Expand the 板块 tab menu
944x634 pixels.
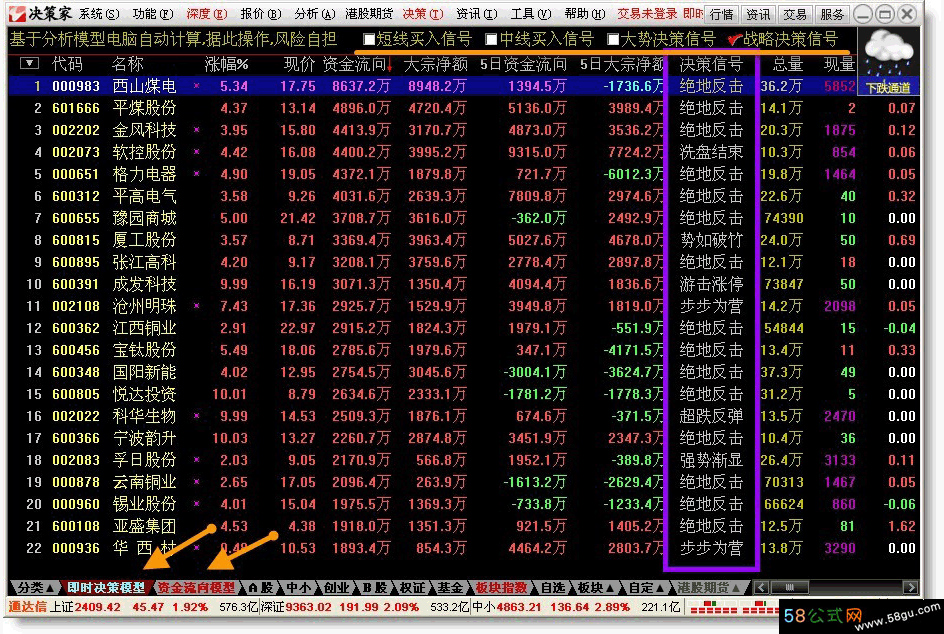(595, 588)
